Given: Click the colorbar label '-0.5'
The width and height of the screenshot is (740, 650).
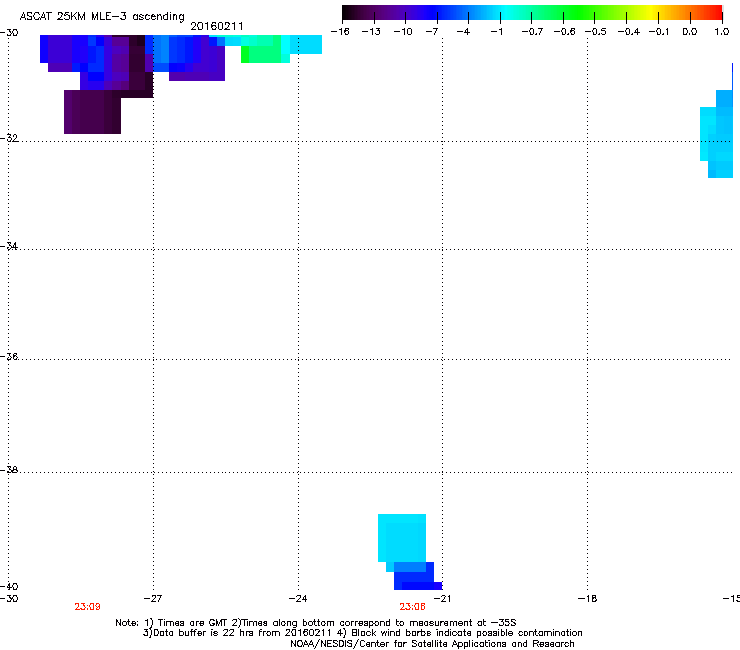Looking at the screenshot, I should [x=596, y=32].
